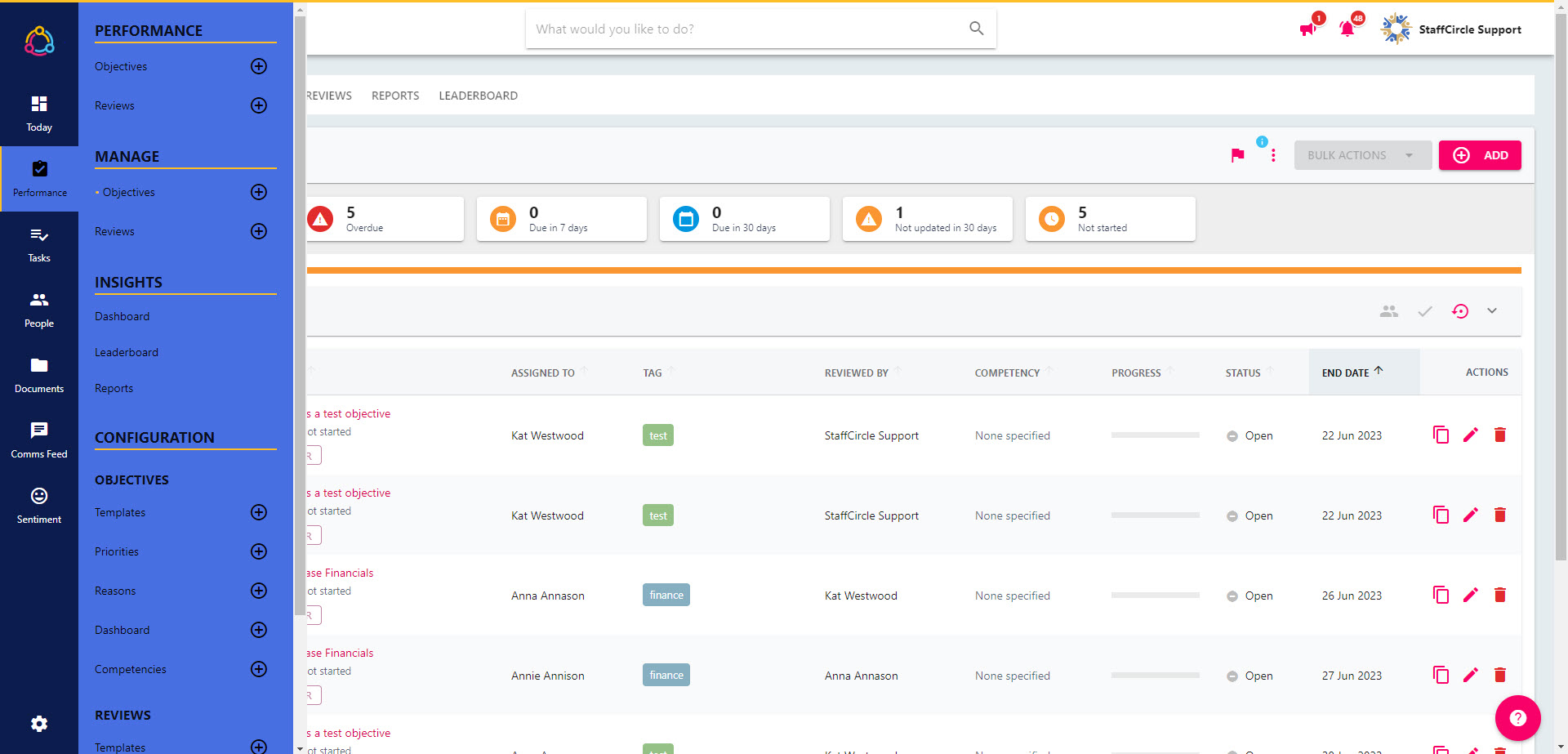Open announcements megaphone icon
Image resolution: width=1568 pixels, height=754 pixels.
(x=1308, y=29)
